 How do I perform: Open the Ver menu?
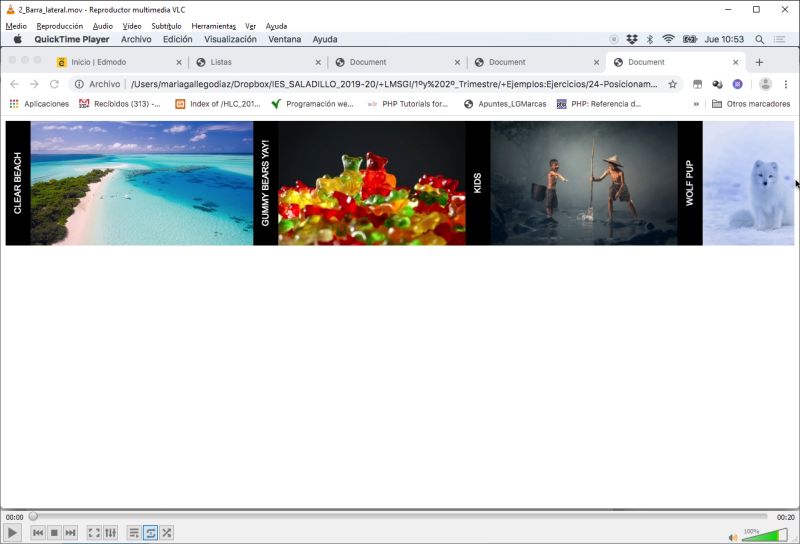pos(250,26)
